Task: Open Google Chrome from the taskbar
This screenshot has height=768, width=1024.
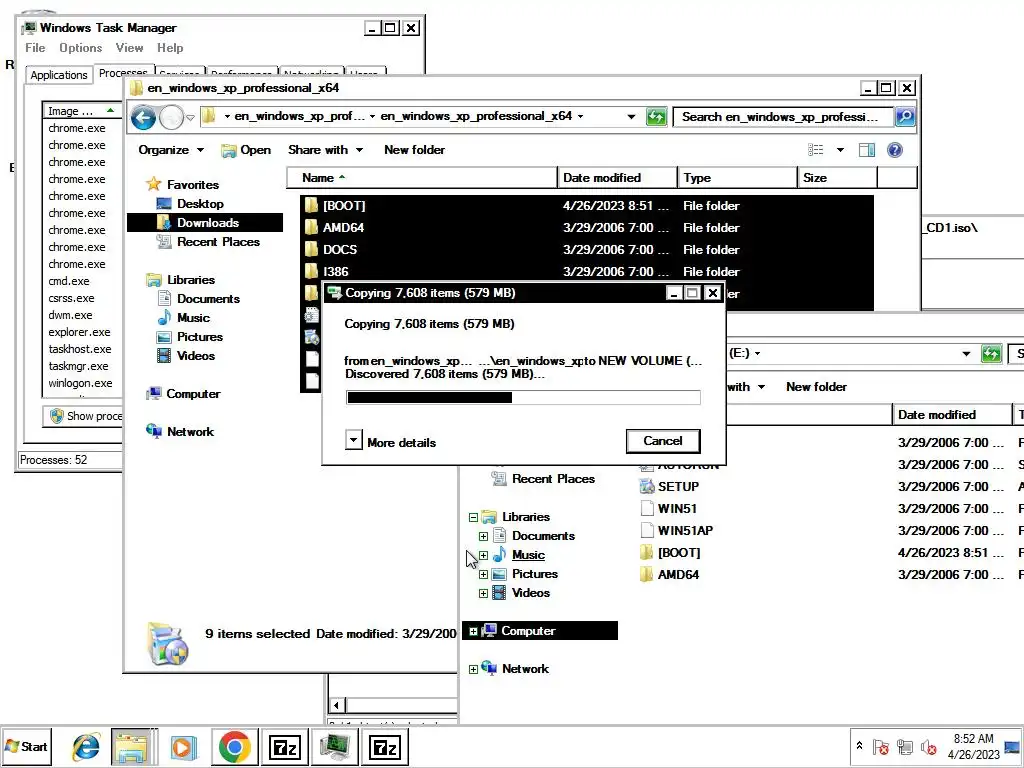Action: coord(234,747)
